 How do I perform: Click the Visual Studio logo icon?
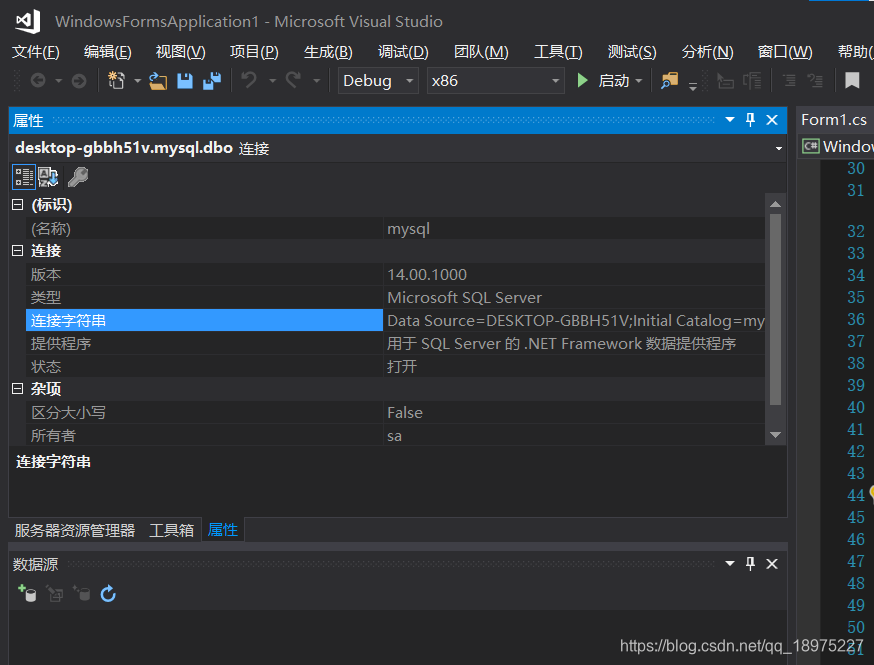[x=28, y=21]
